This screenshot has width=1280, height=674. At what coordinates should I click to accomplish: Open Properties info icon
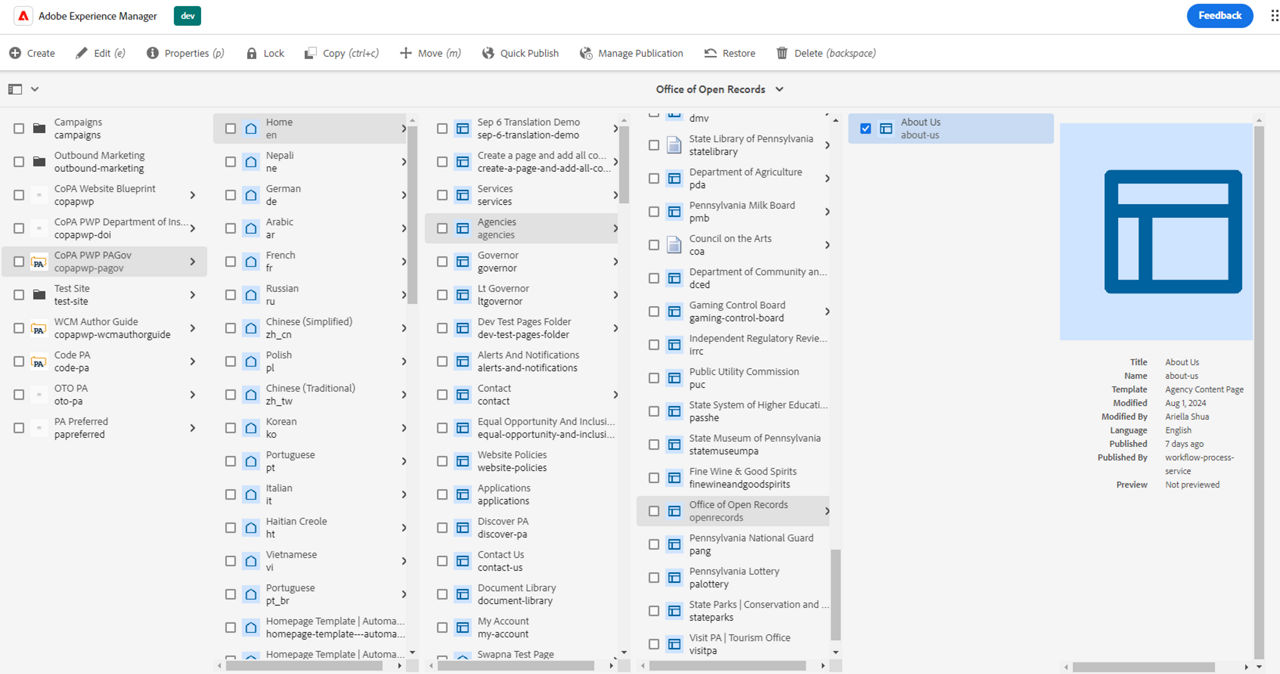coord(153,53)
